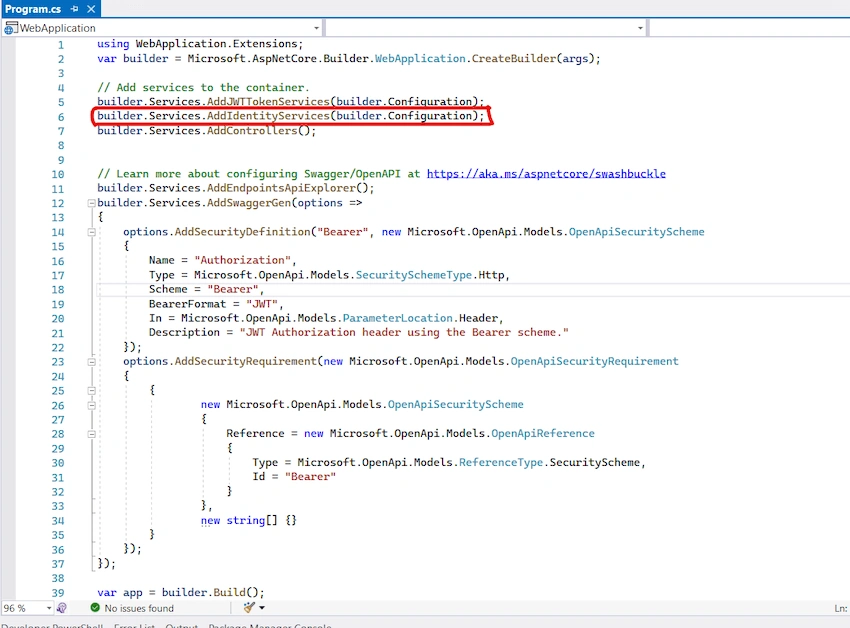Viewport: 850px width, 628px height.
Task: Run code cleanup with the broom icon
Action: [249, 608]
